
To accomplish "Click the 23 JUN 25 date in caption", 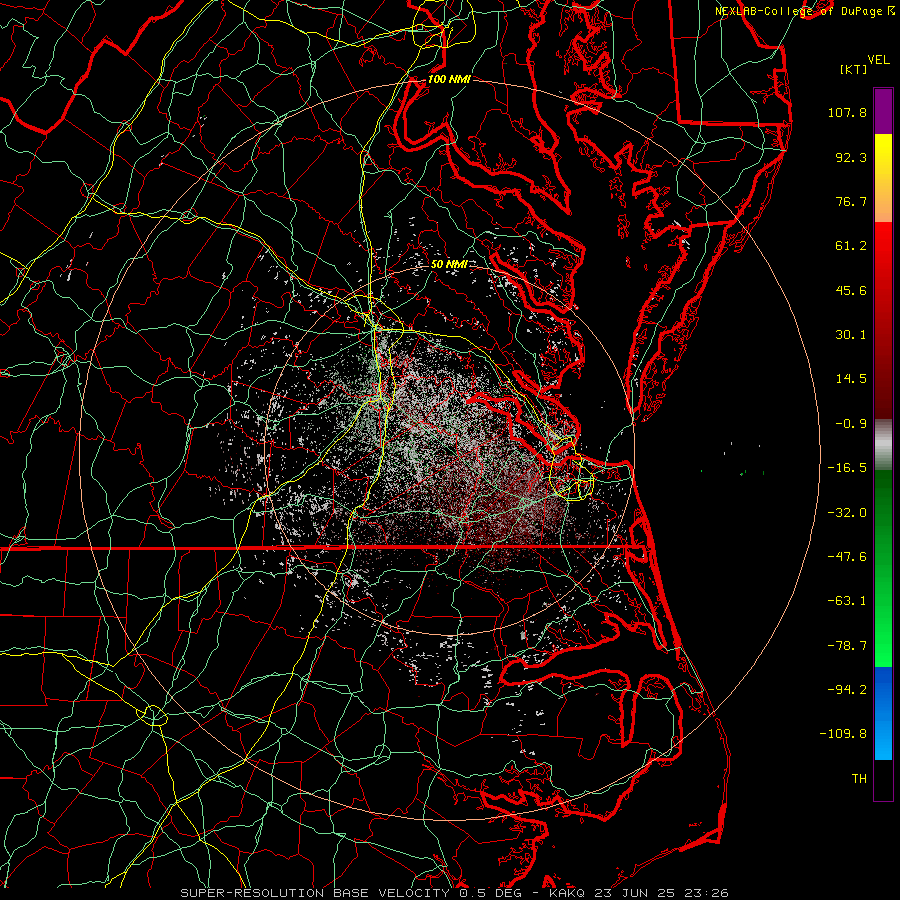I will pyautogui.click(x=635, y=893).
